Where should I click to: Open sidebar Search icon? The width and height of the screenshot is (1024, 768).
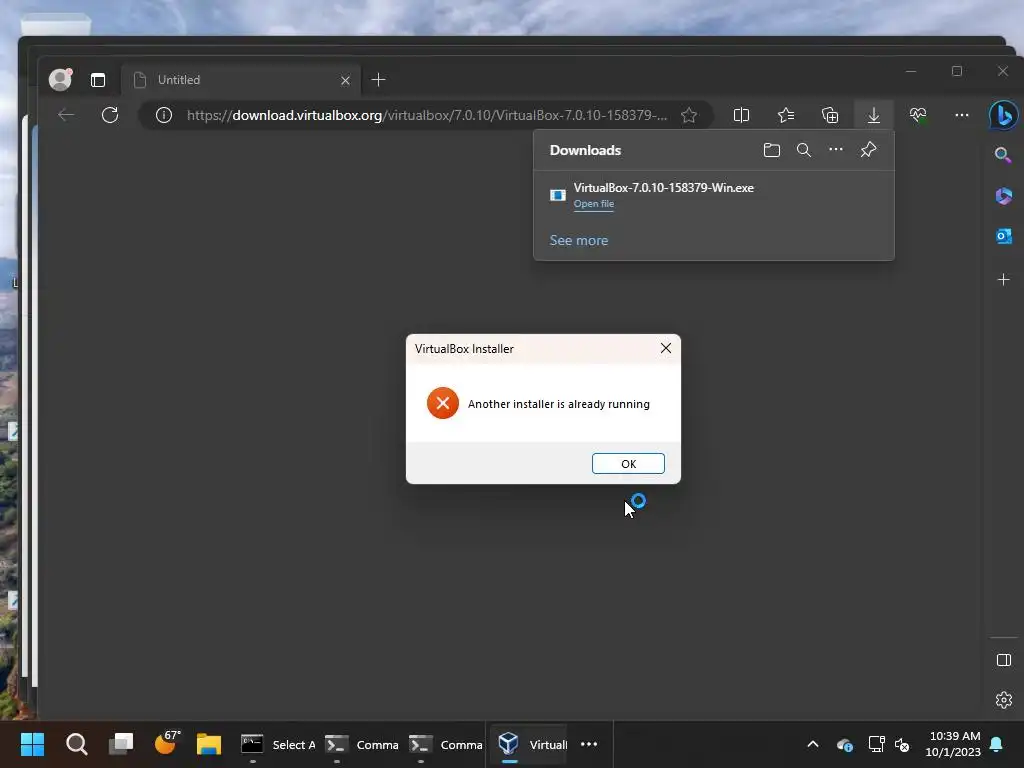(x=1003, y=155)
